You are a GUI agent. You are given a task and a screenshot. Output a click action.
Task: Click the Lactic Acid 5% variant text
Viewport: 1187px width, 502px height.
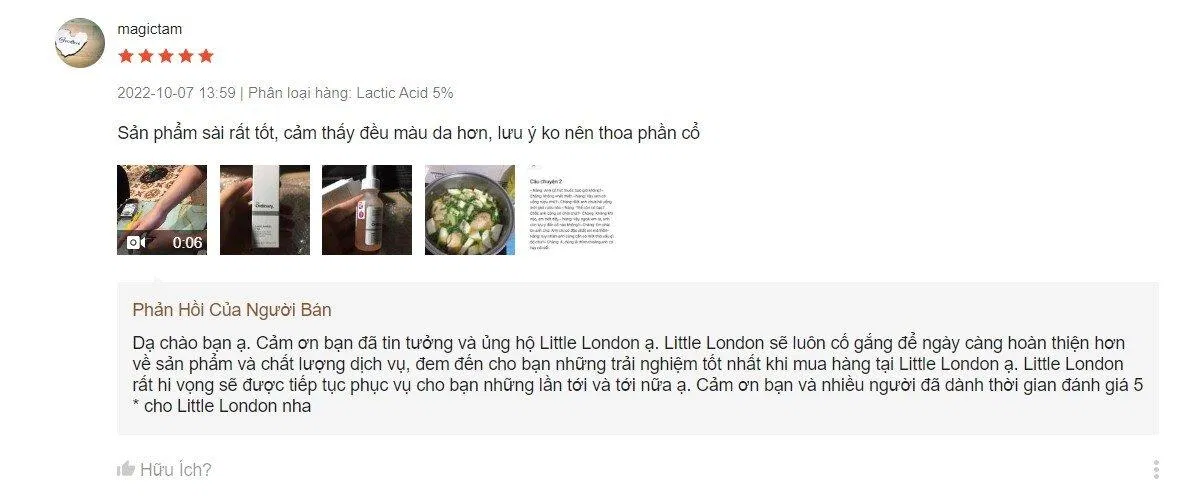[x=405, y=93]
